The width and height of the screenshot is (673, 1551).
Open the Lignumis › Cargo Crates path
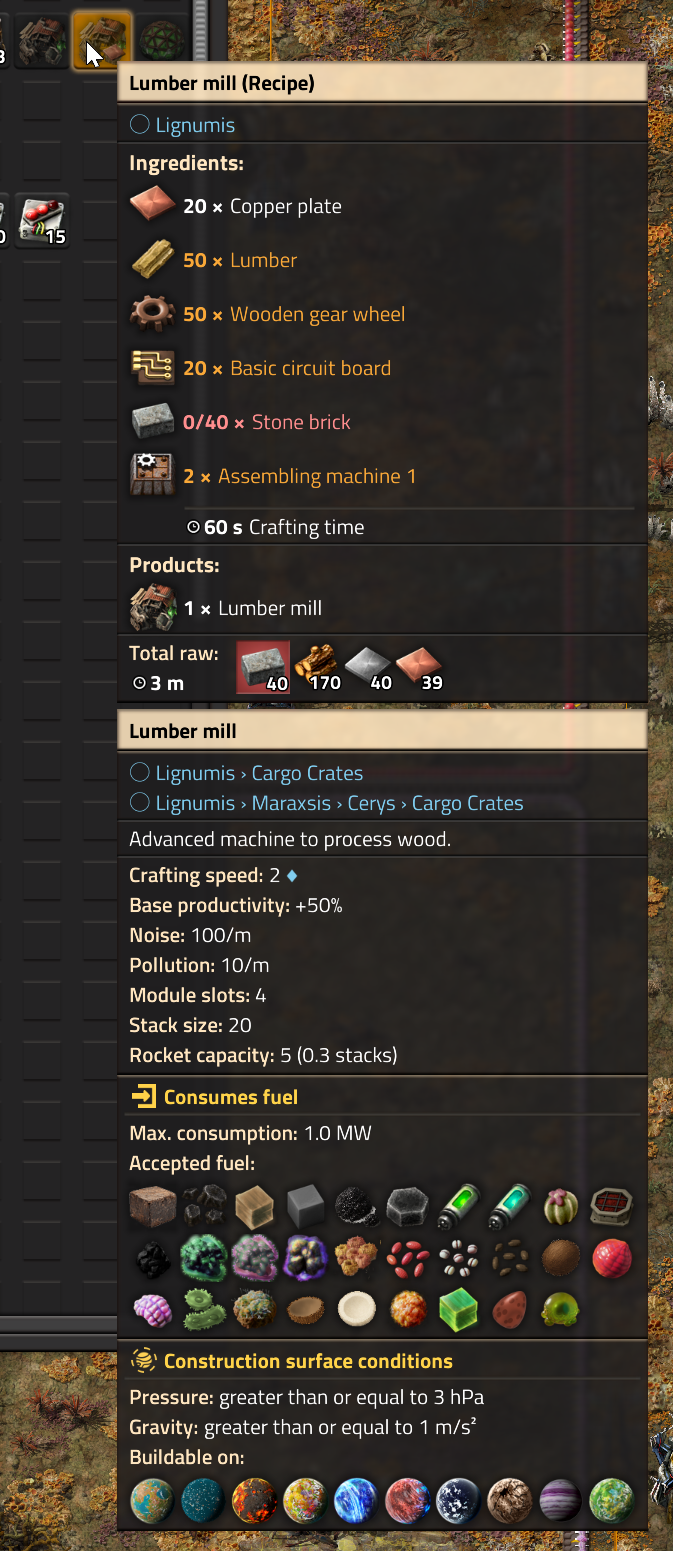[x=259, y=773]
